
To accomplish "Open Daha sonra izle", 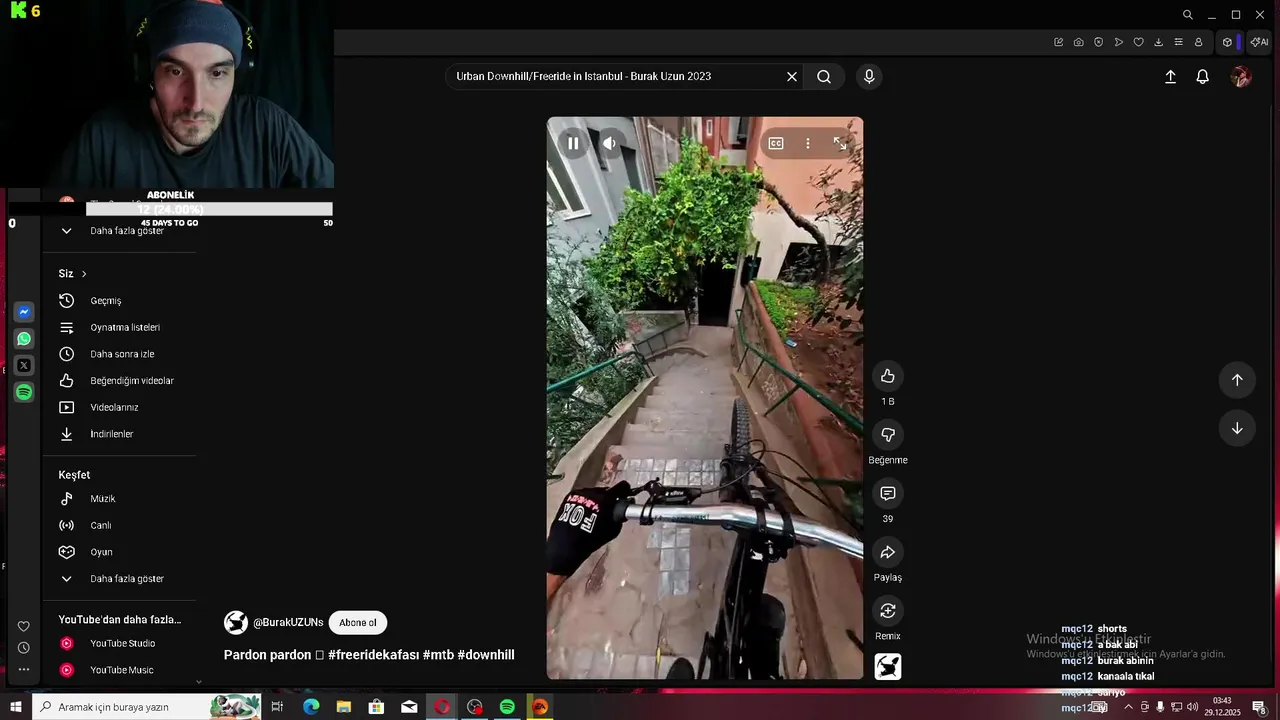I will tap(120, 354).
